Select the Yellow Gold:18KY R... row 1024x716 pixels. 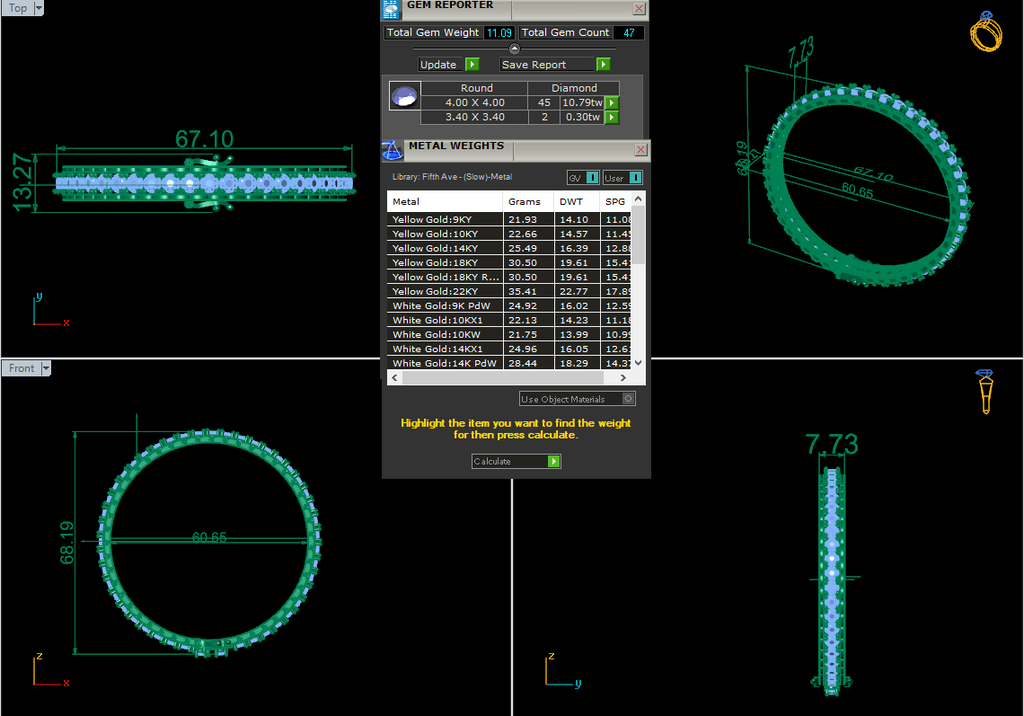[x=509, y=277]
